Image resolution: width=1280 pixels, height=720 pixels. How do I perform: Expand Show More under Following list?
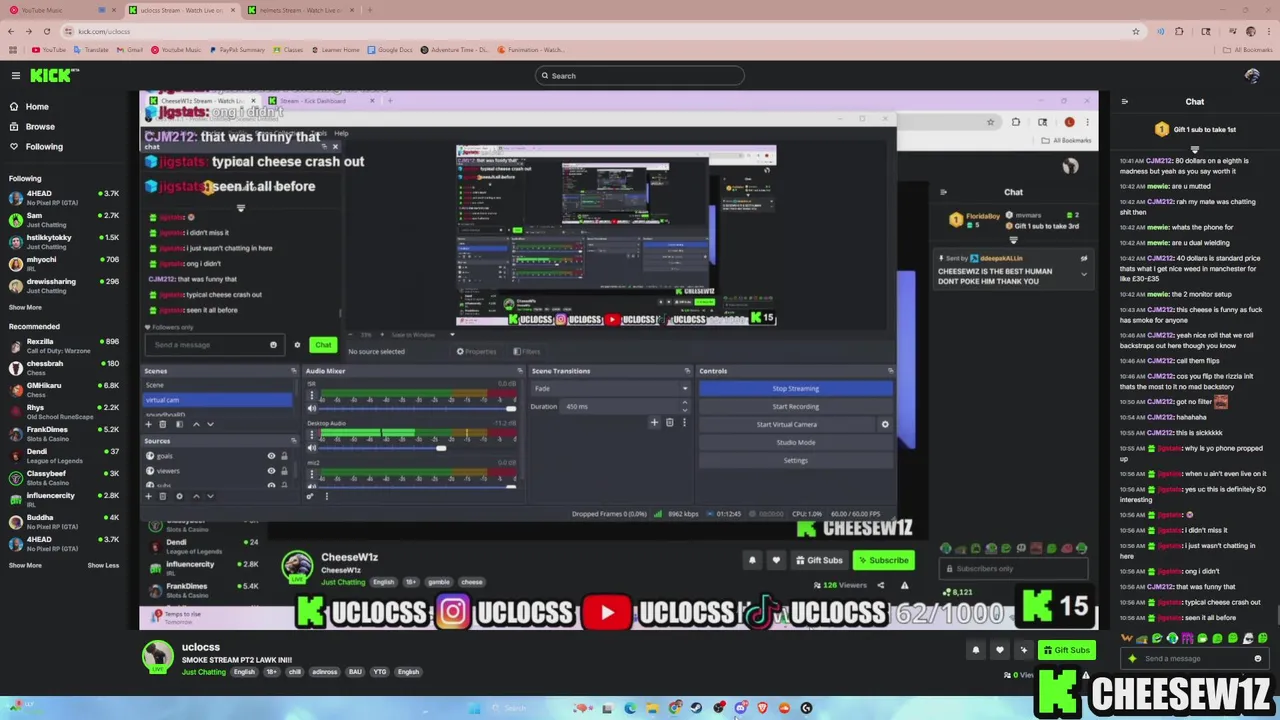coord(25,308)
